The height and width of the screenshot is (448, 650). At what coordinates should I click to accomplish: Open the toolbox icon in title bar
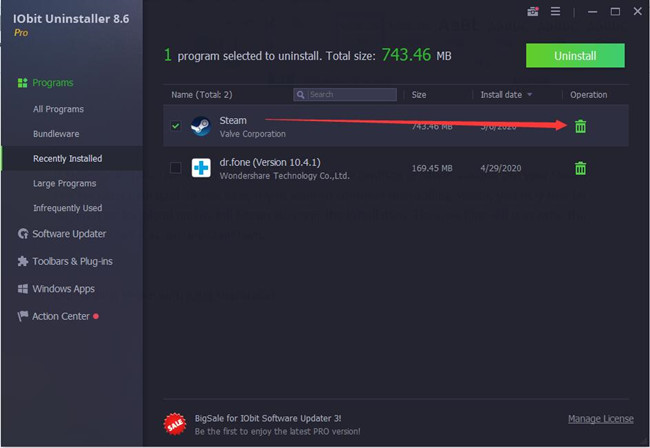click(533, 12)
